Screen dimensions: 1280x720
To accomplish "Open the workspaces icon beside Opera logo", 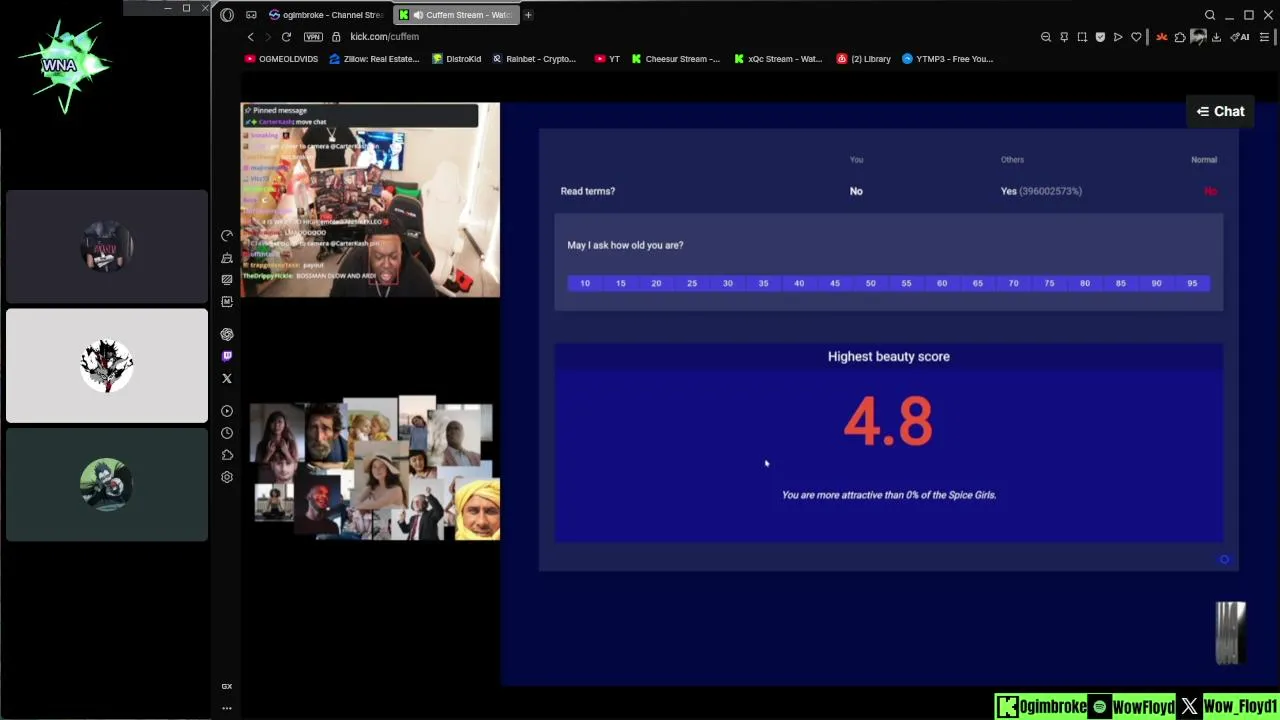I will 251,15.
